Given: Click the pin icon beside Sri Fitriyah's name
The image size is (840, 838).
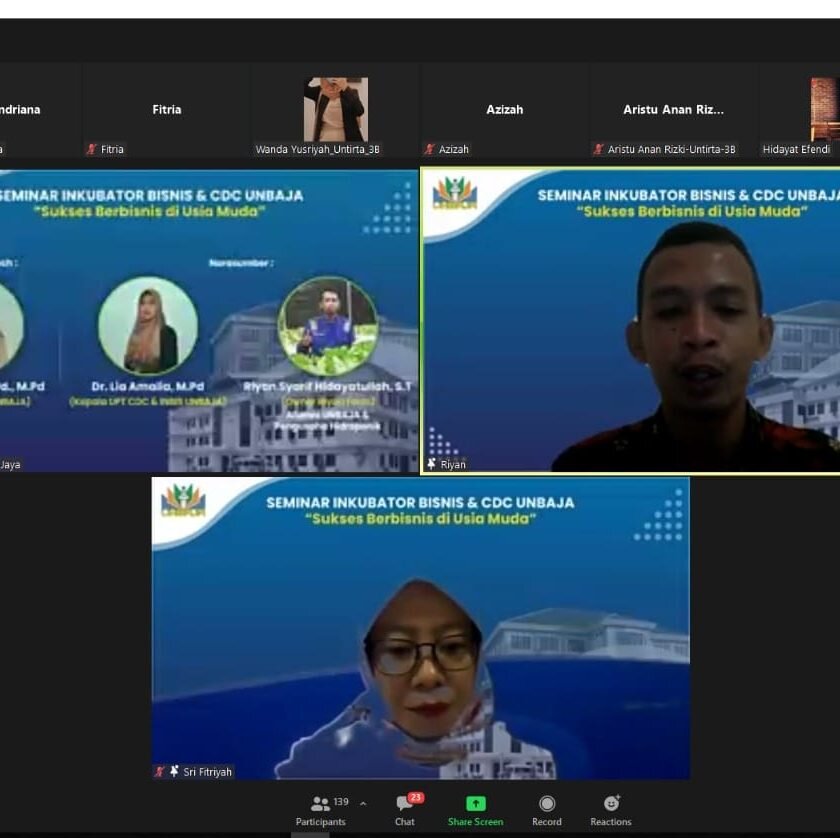Looking at the screenshot, I should (174, 771).
